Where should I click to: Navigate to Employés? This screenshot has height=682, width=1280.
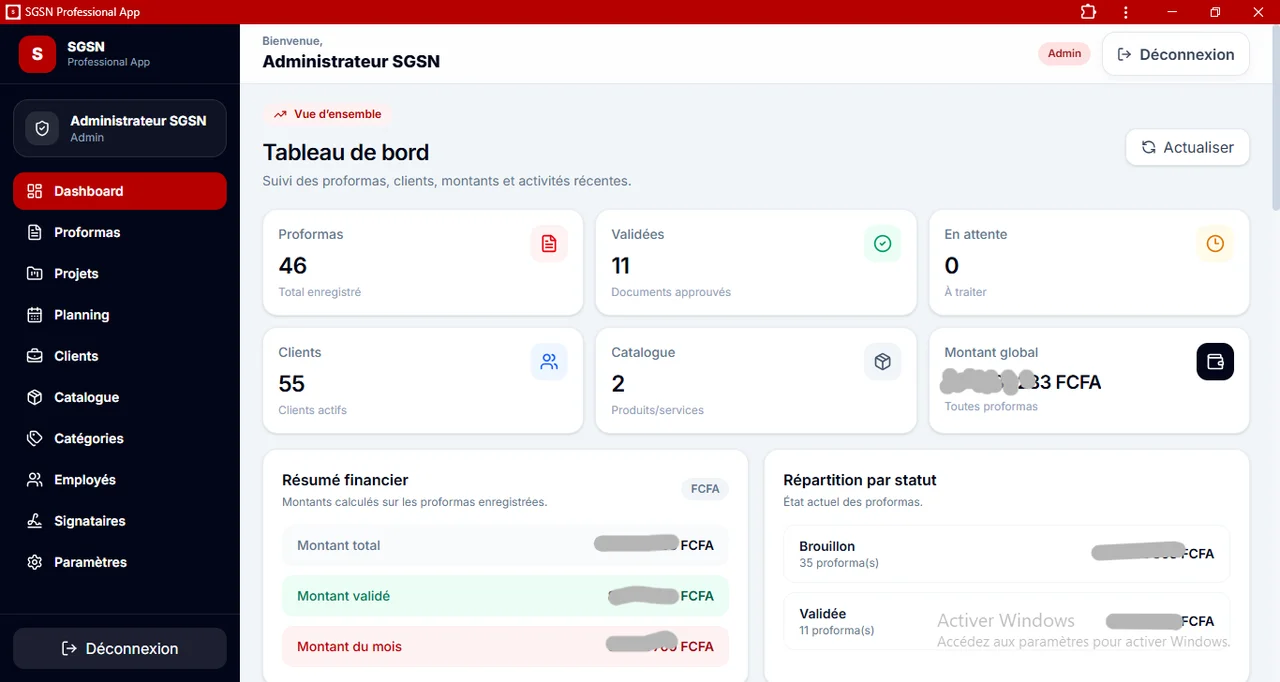click(x=120, y=480)
